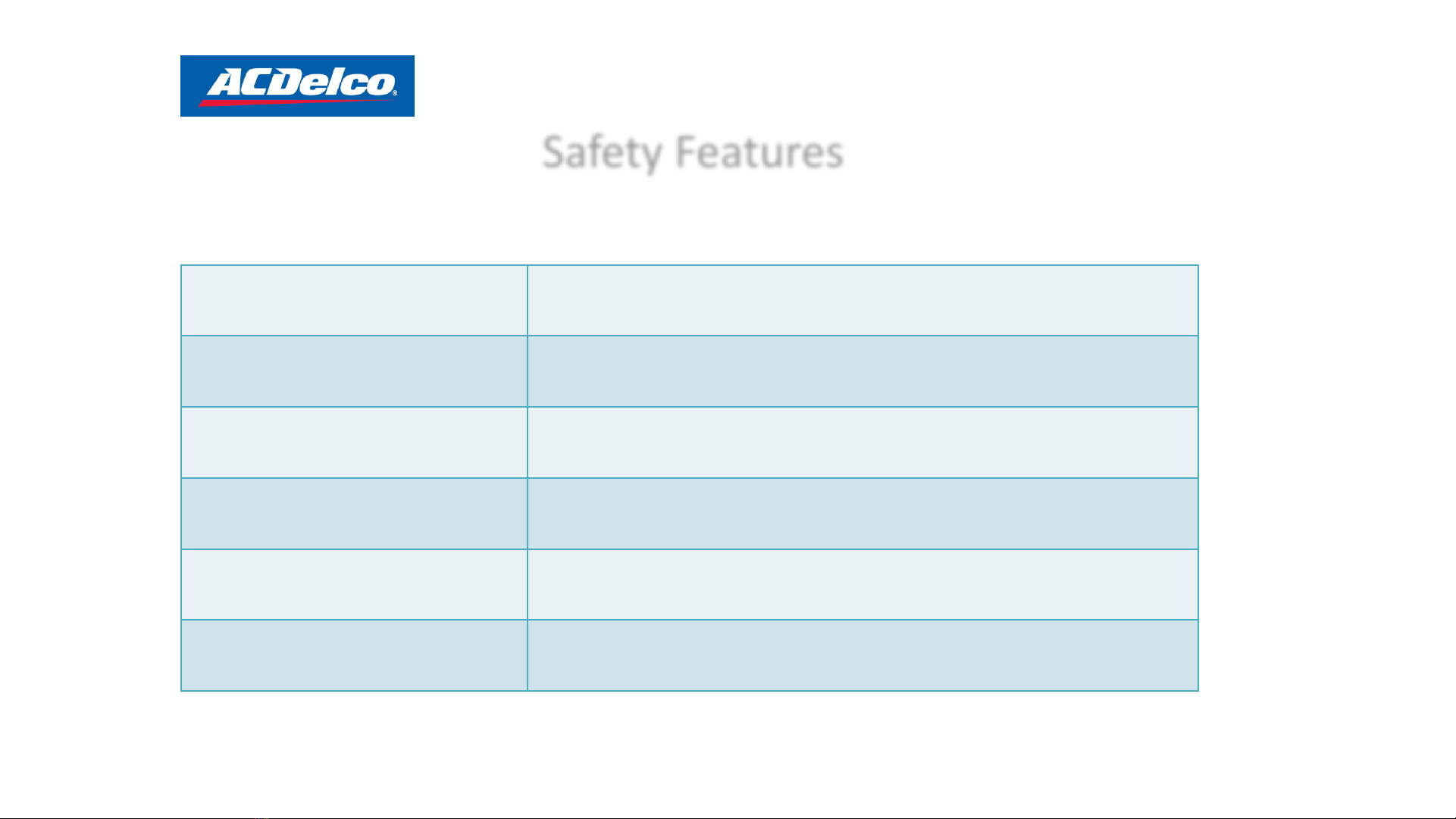The width and height of the screenshot is (1456, 819).
Task: Select the second row left table cell
Action: [x=354, y=371]
